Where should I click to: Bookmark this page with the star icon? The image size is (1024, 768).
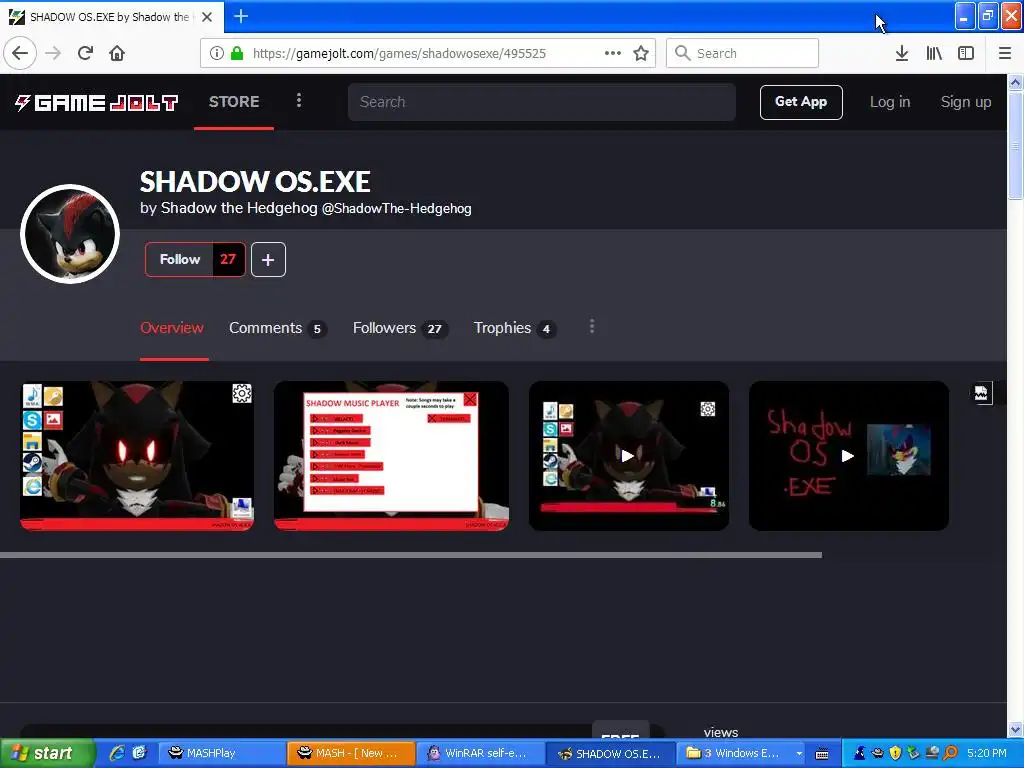click(641, 53)
